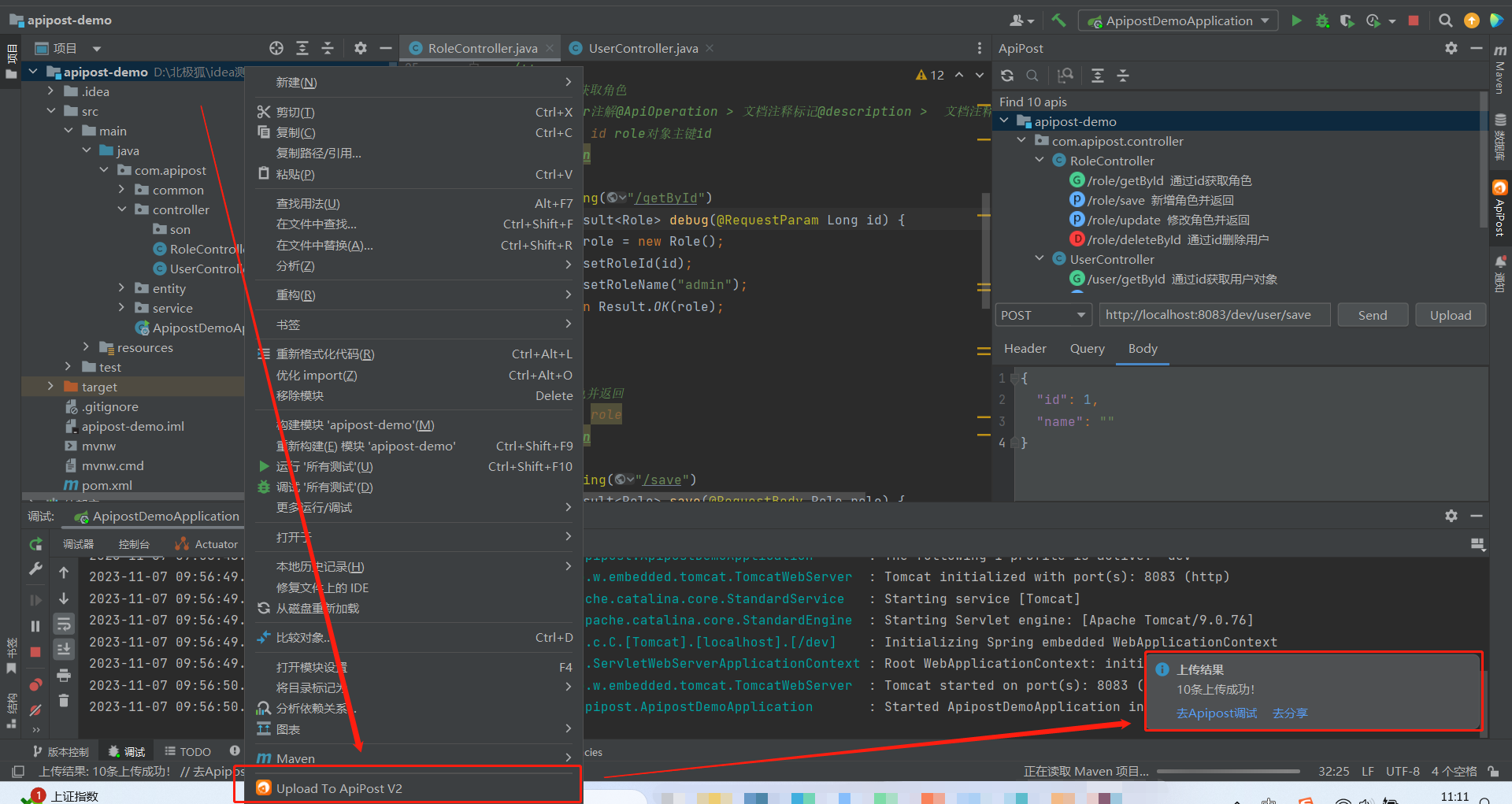Image resolution: width=1512 pixels, height=804 pixels.
Task: Click the request URL input field
Action: (x=1214, y=315)
